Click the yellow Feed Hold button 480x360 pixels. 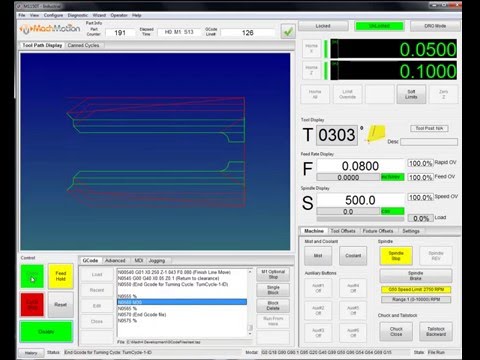60,276
